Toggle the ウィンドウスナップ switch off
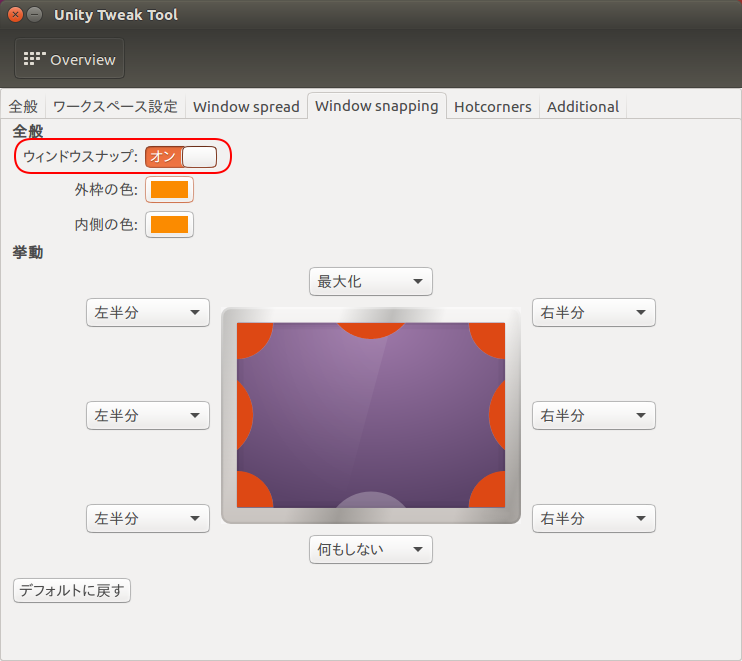The height and width of the screenshot is (661, 742). coord(181,157)
